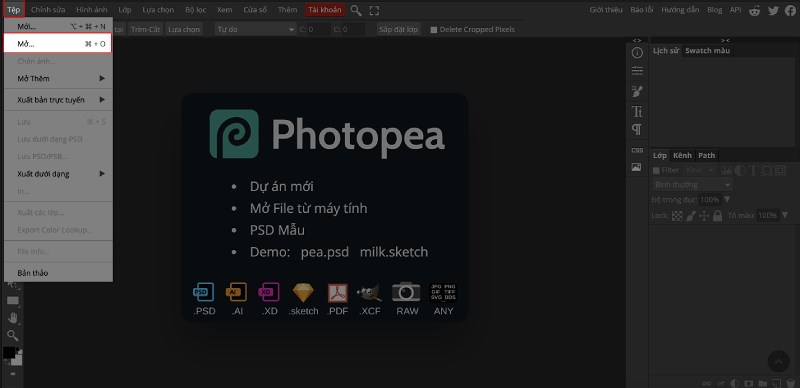The width and height of the screenshot is (800, 388).
Task: Open Photopea's Reddit page icon
Action: point(755,10)
